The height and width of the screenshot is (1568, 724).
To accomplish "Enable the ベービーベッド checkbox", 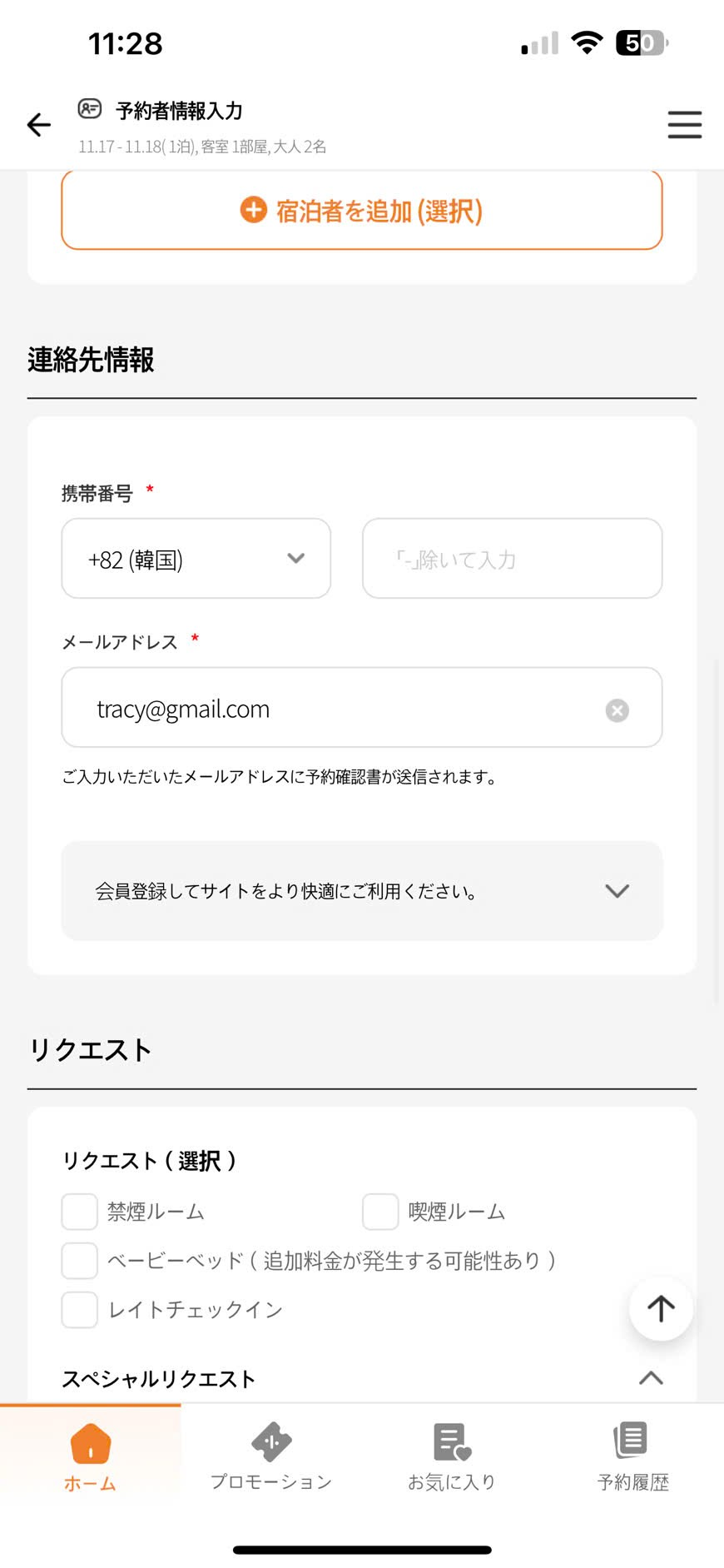I will click(x=80, y=1261).
